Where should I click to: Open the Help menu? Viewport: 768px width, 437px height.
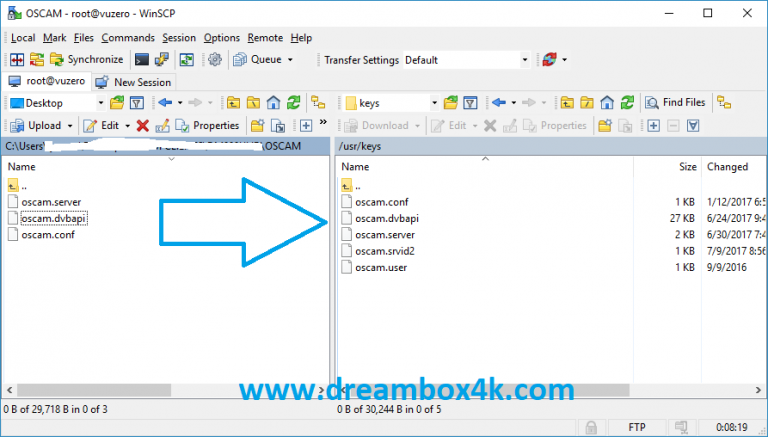301,38
